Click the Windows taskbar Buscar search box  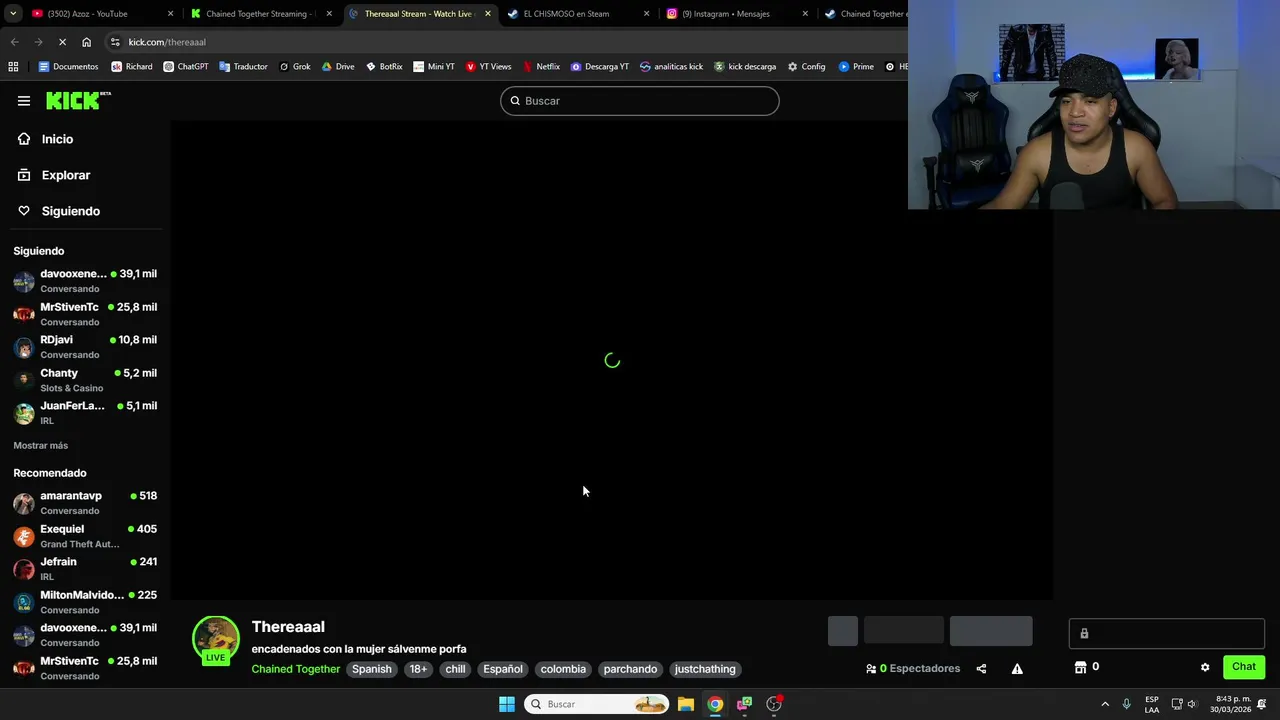(x=597, y=704)
